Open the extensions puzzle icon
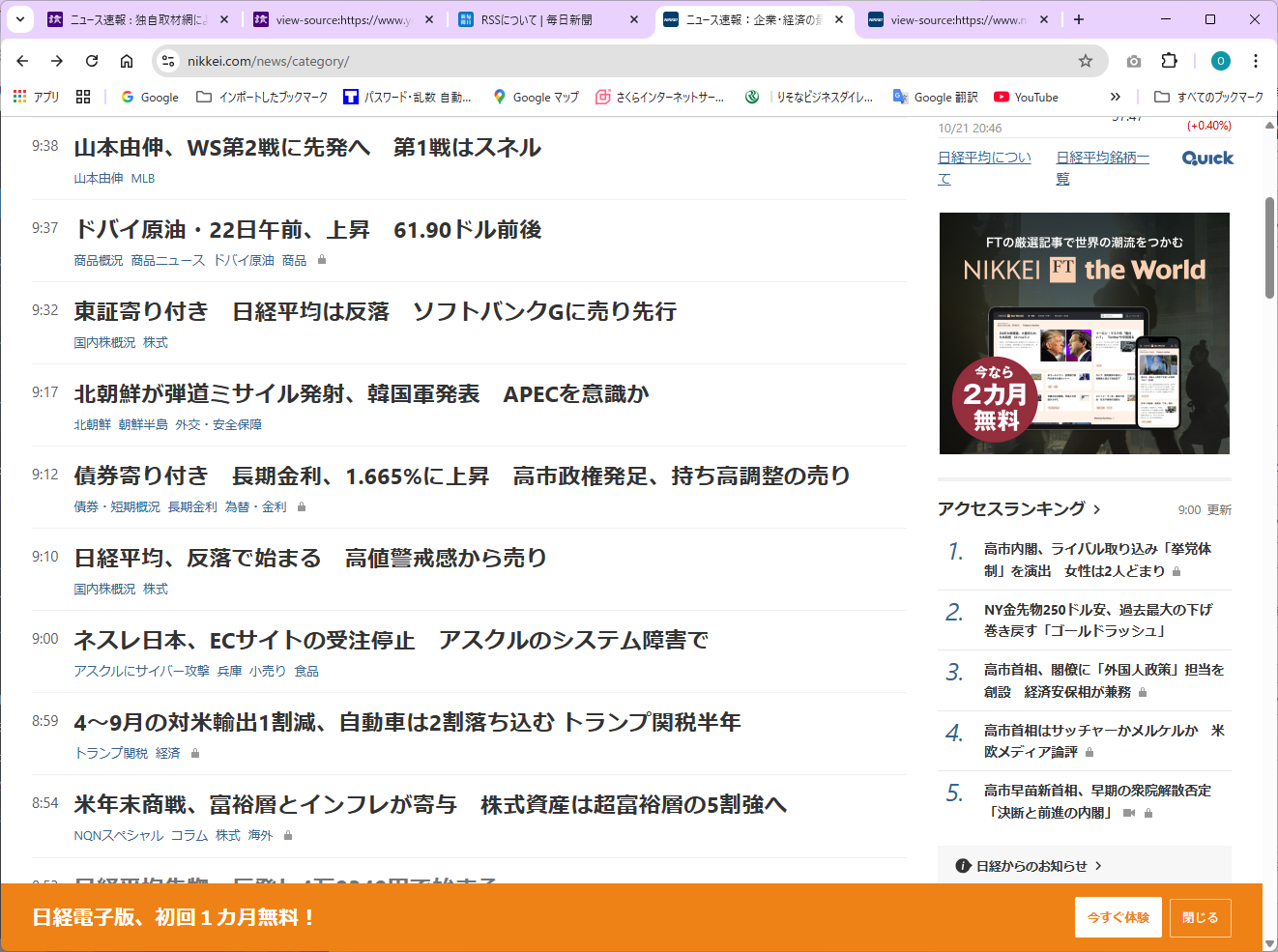The height and width of the screenshot is (952, 1278). [x=1169, y=61]
